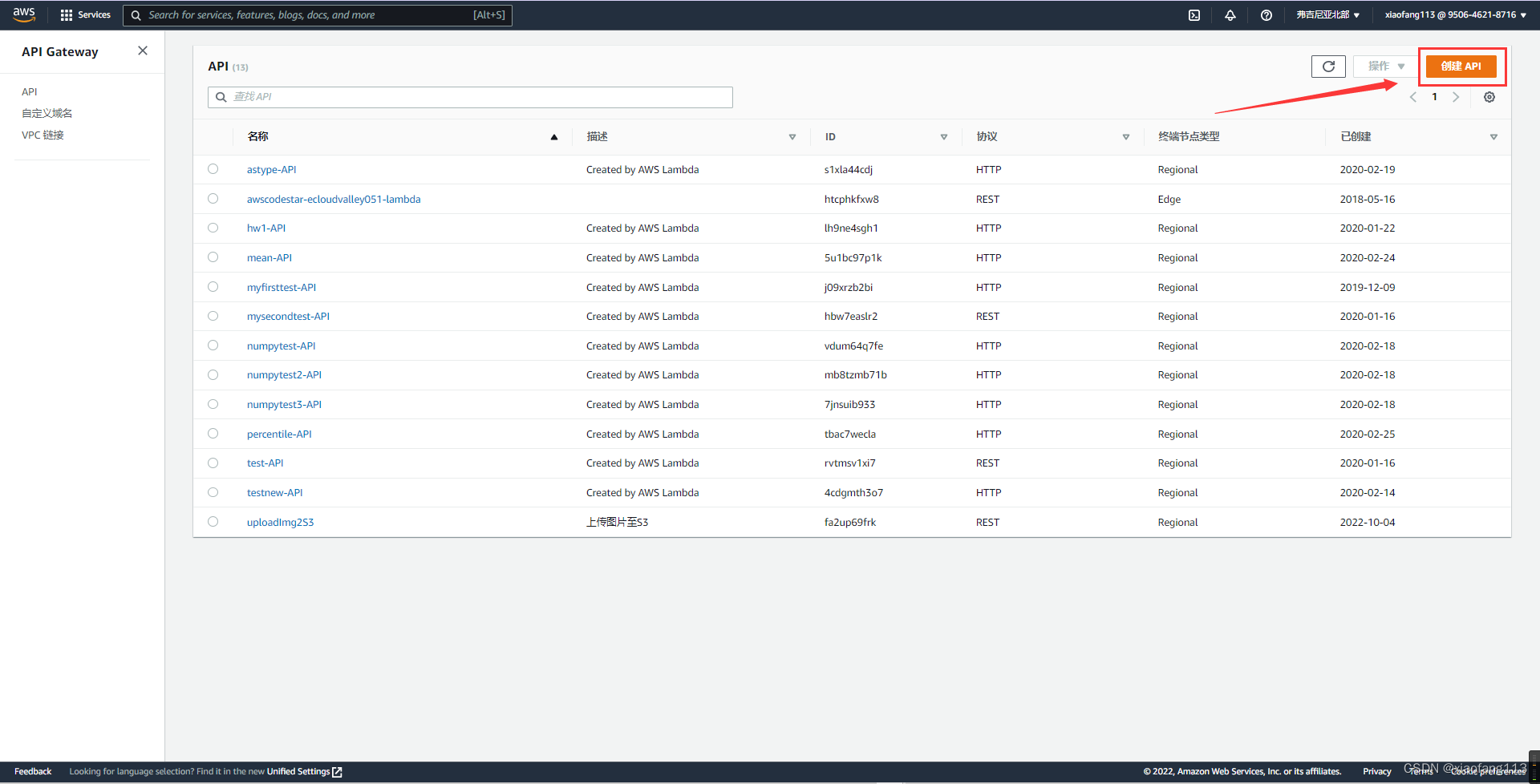Focus the 查找 API search field
Viewport: 1540px width, 784px height.
pos(470,97)
